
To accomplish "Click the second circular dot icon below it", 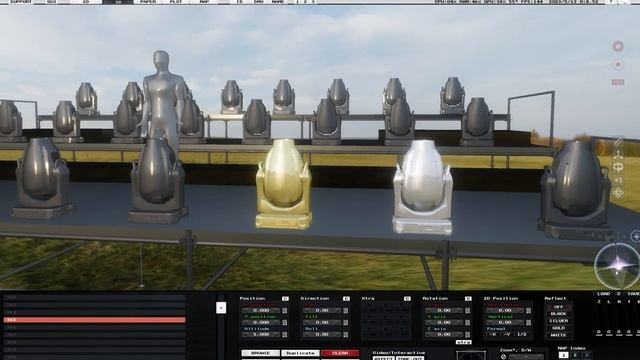I will point(618,64).
